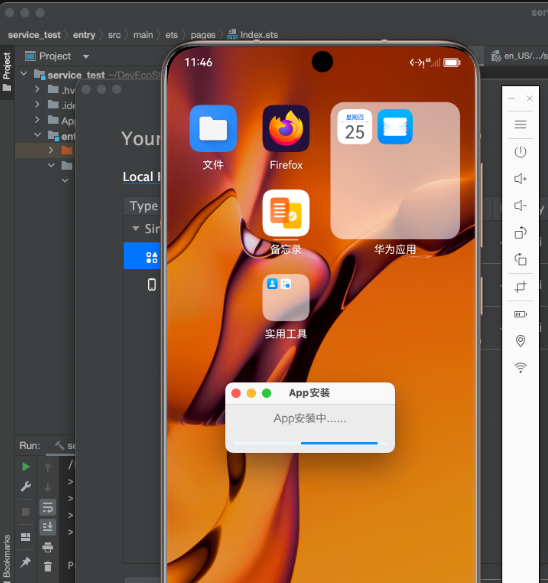Collapse the entry module node
The width and height of the screenshot is (548, 583).
pyautogui.click(x=38, y=135)
